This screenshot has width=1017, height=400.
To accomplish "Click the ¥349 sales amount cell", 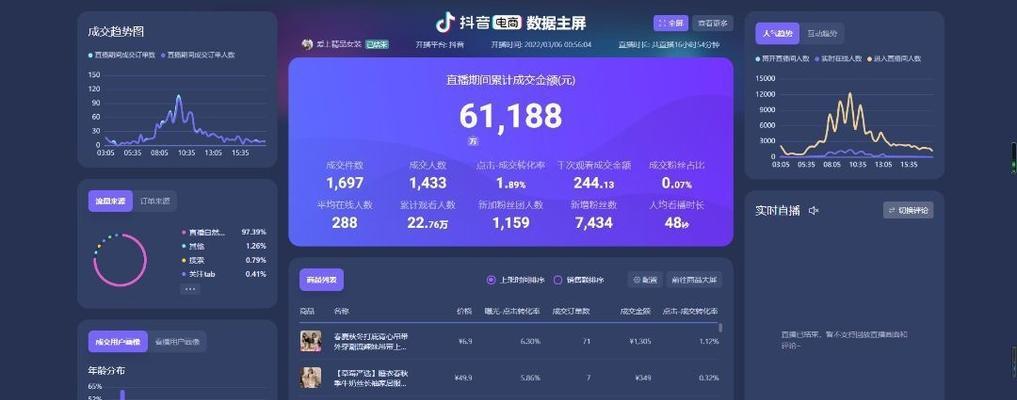I will click(643, 378).
